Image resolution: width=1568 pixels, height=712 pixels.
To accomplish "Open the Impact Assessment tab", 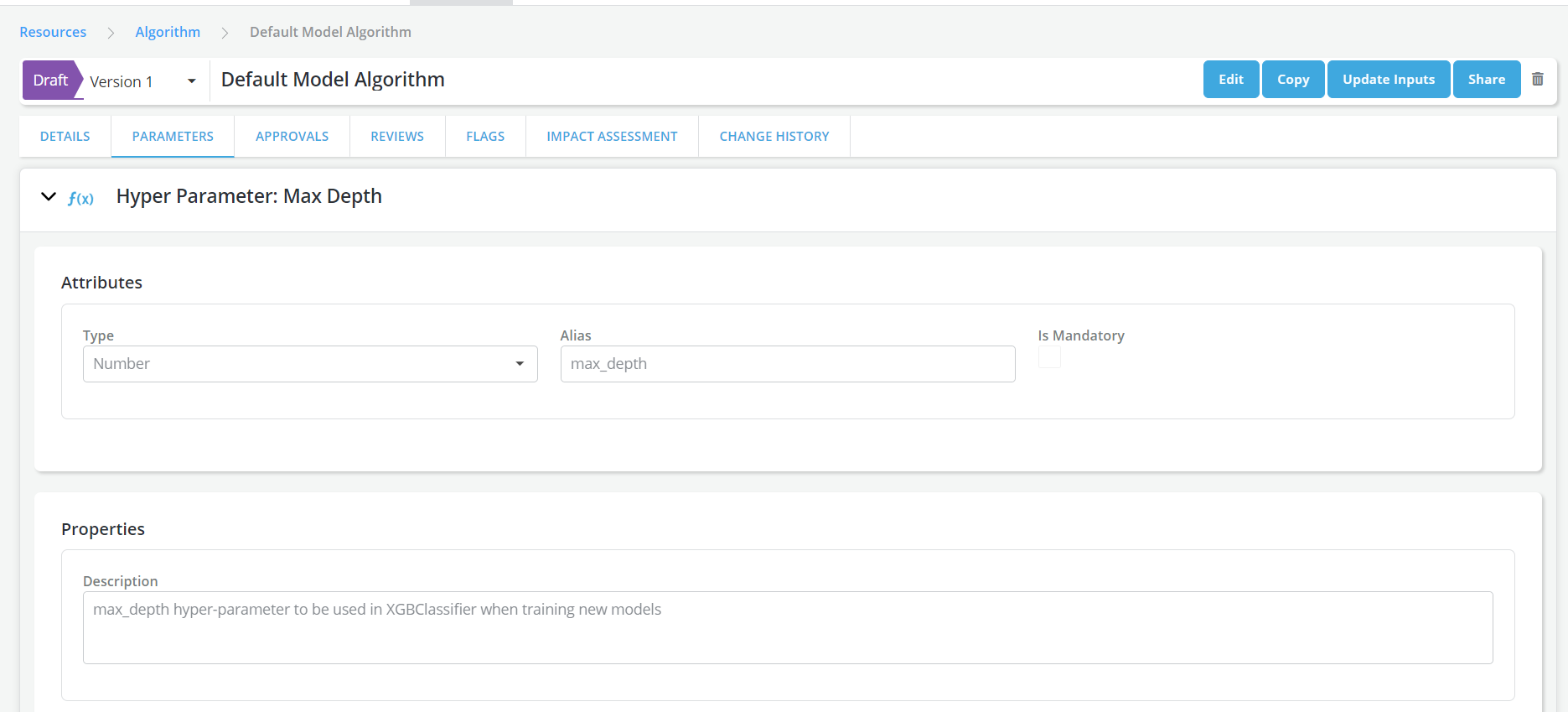I will click(x=612, y=136).
